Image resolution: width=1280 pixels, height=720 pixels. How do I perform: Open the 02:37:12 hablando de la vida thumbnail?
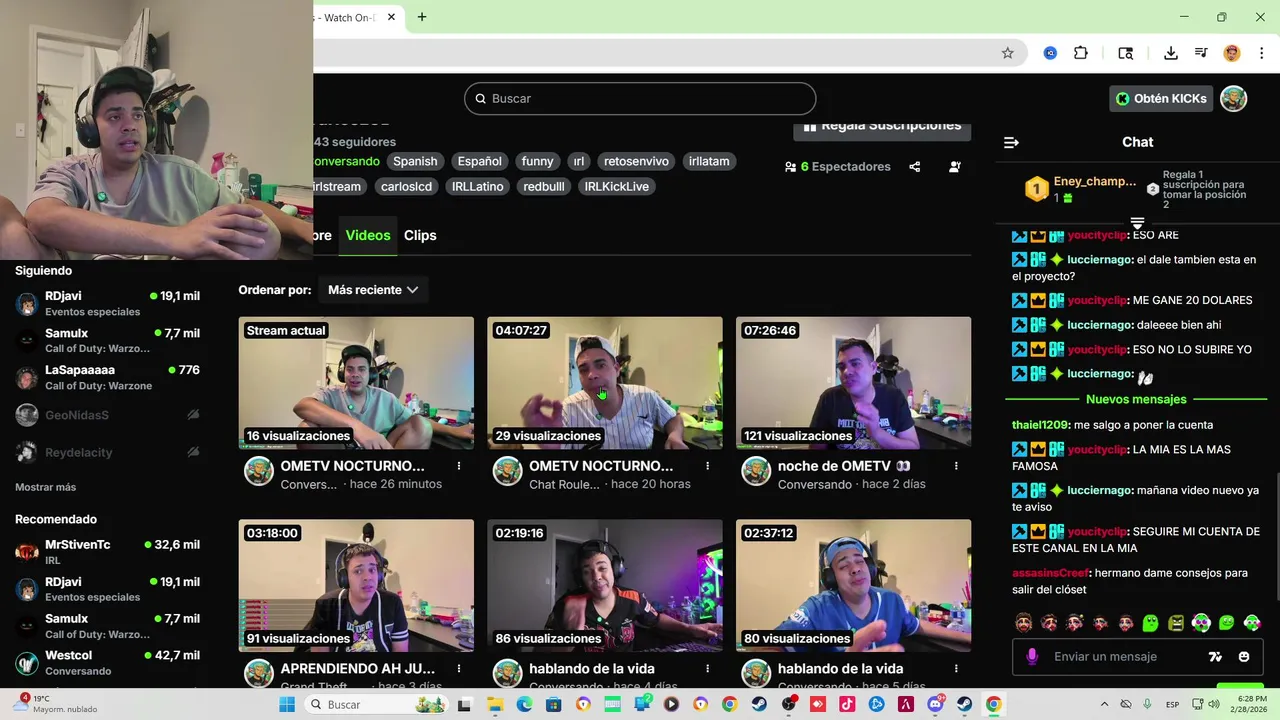pyautogui.click(x=853, y=585)
